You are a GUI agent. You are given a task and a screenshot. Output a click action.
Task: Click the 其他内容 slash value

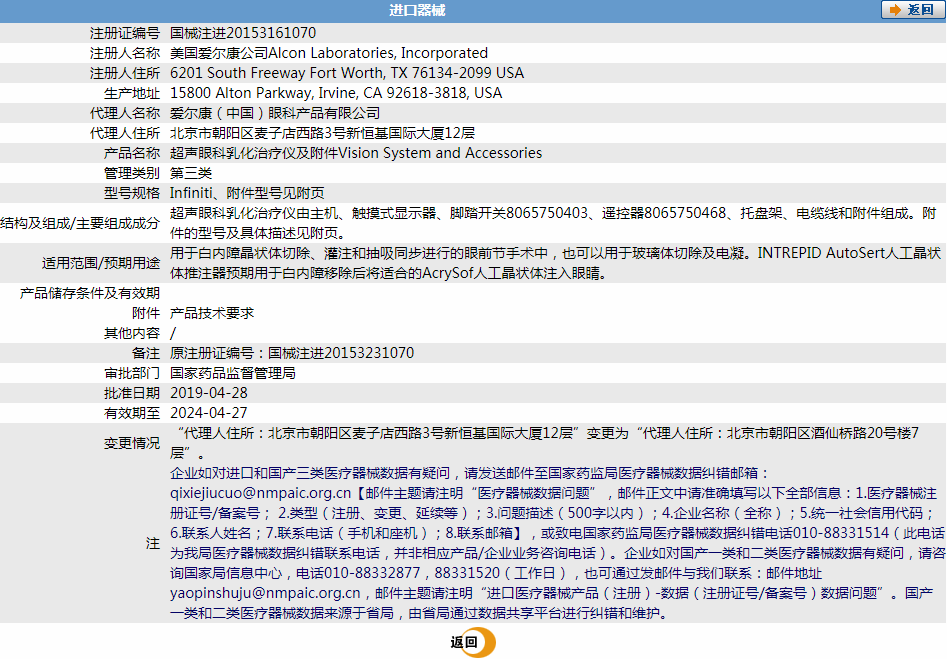(173, 333)
